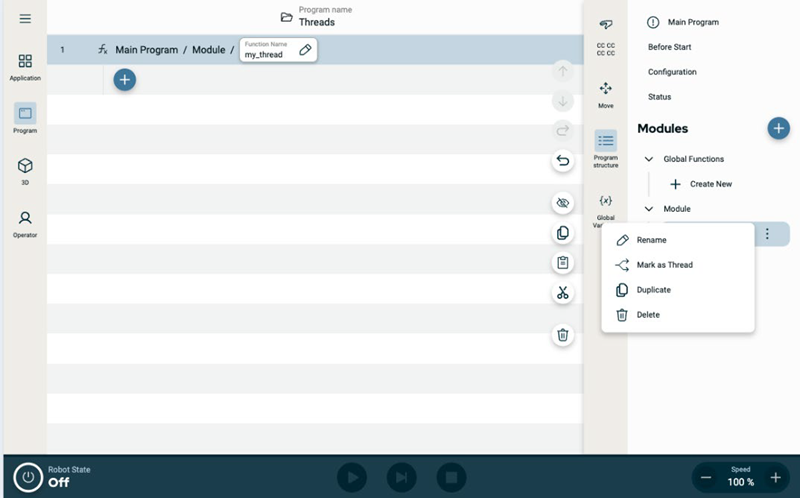Open the Application section

click(x=25, y=67)
